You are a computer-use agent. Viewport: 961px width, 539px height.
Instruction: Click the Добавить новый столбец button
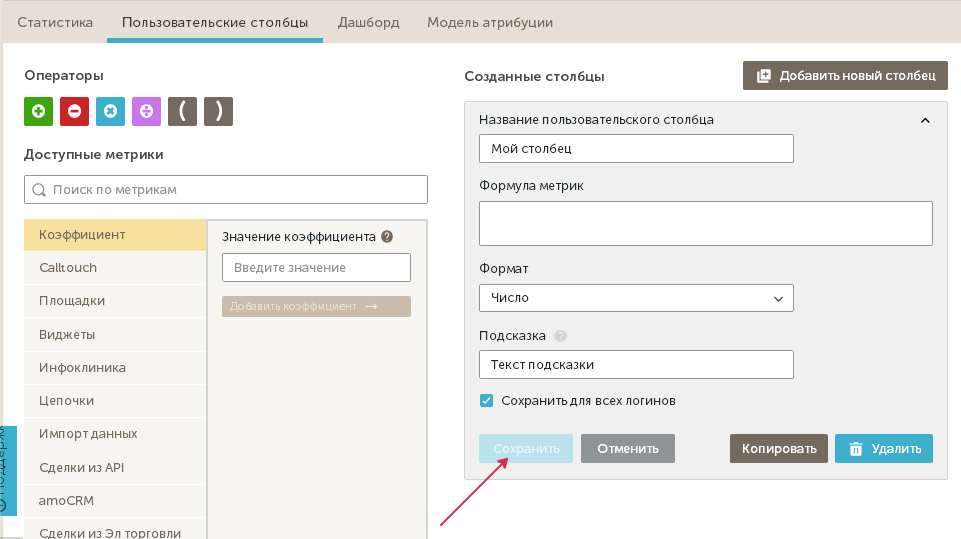(x=845, y=75)
